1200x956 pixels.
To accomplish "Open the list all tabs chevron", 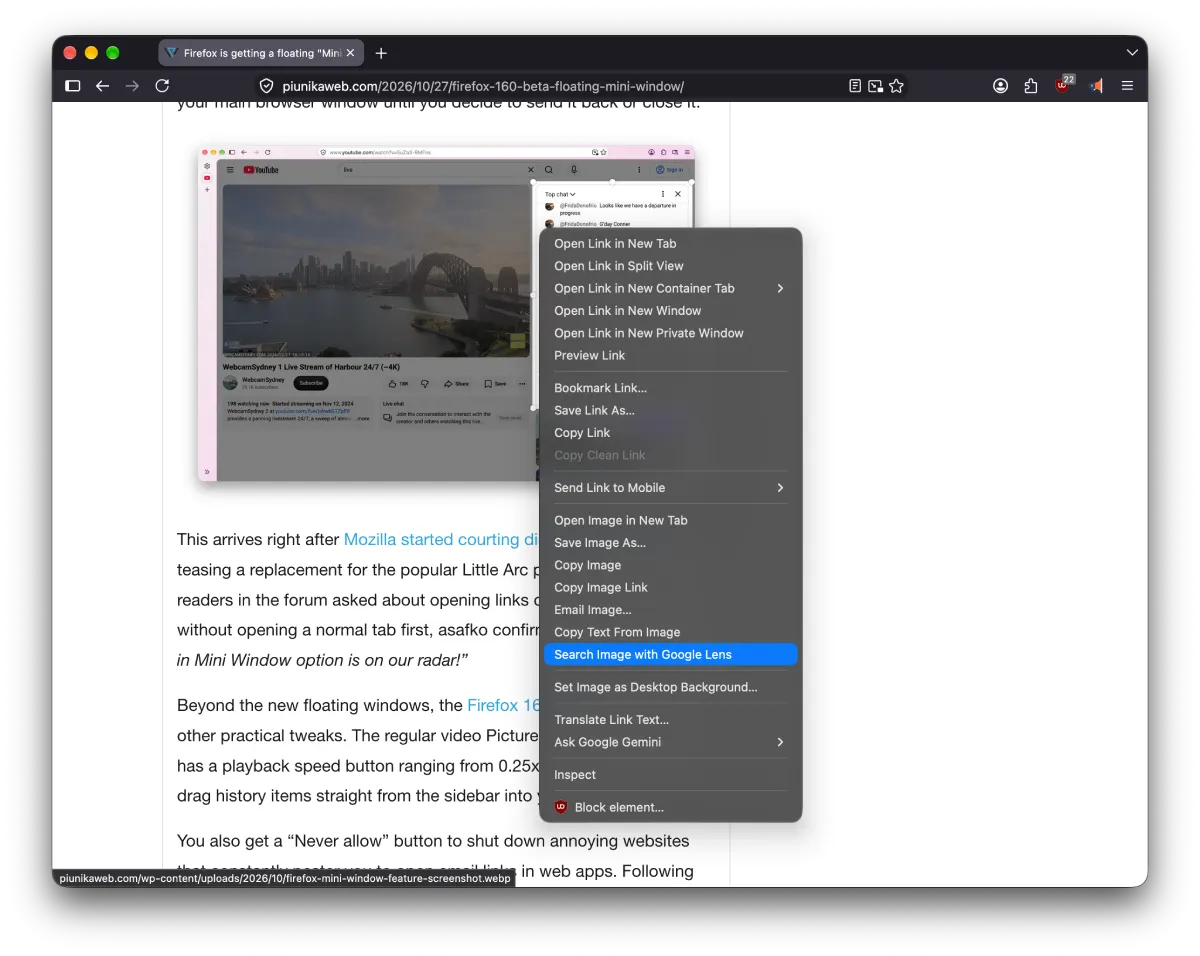I will [1132, 53].
